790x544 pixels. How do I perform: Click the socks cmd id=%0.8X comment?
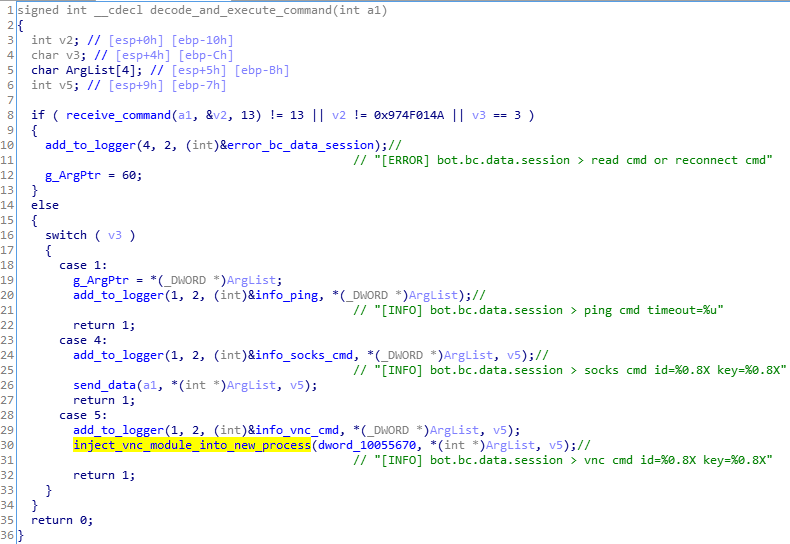coord(569,370)
